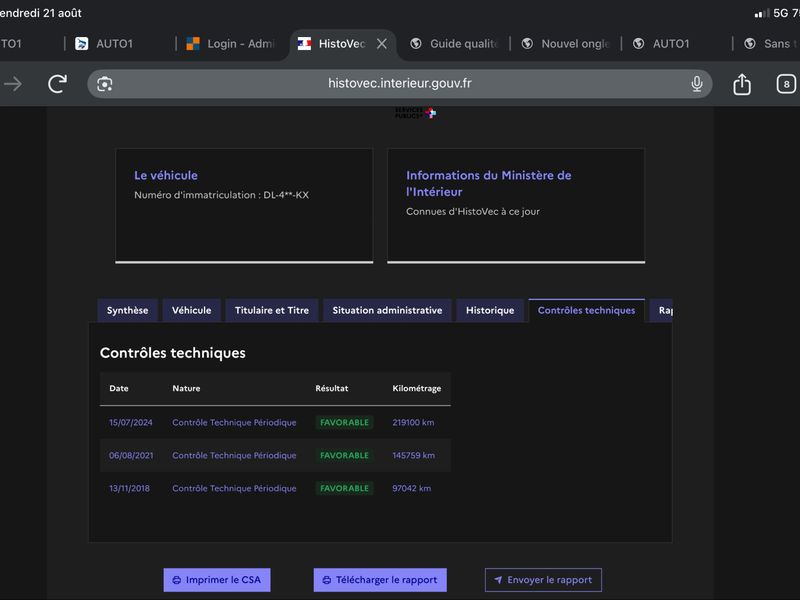Click the date 06/08/2021
800x600 pixels.
131,456
